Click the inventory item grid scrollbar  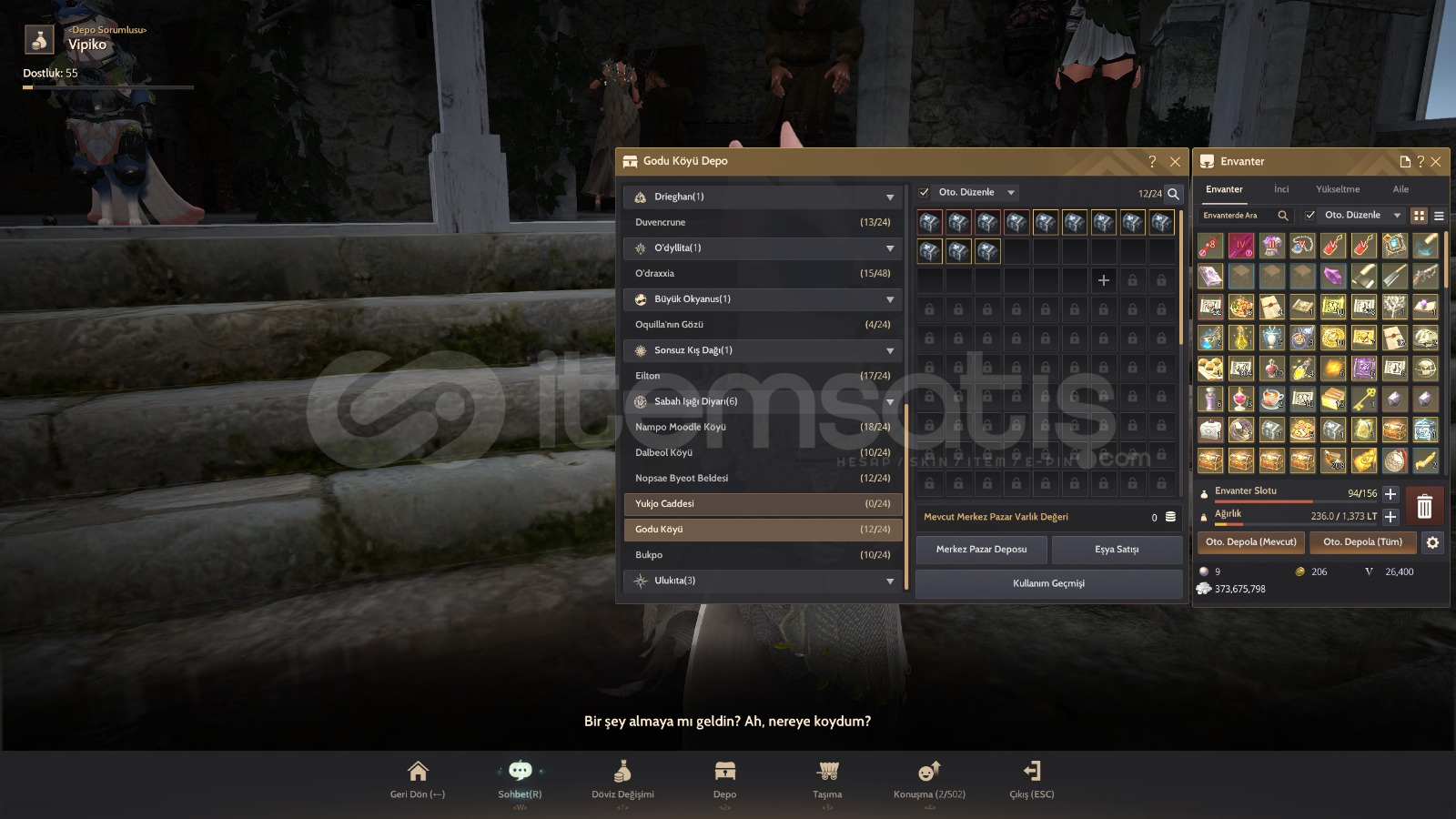click(1445, 259)
